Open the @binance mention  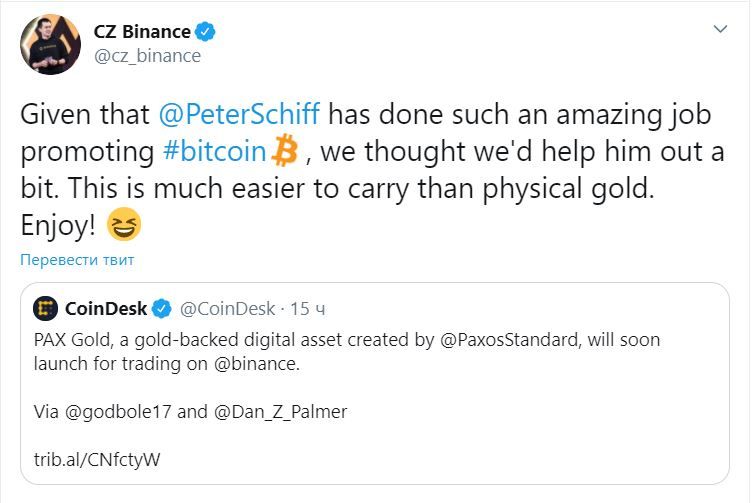[x=257, y=364]
